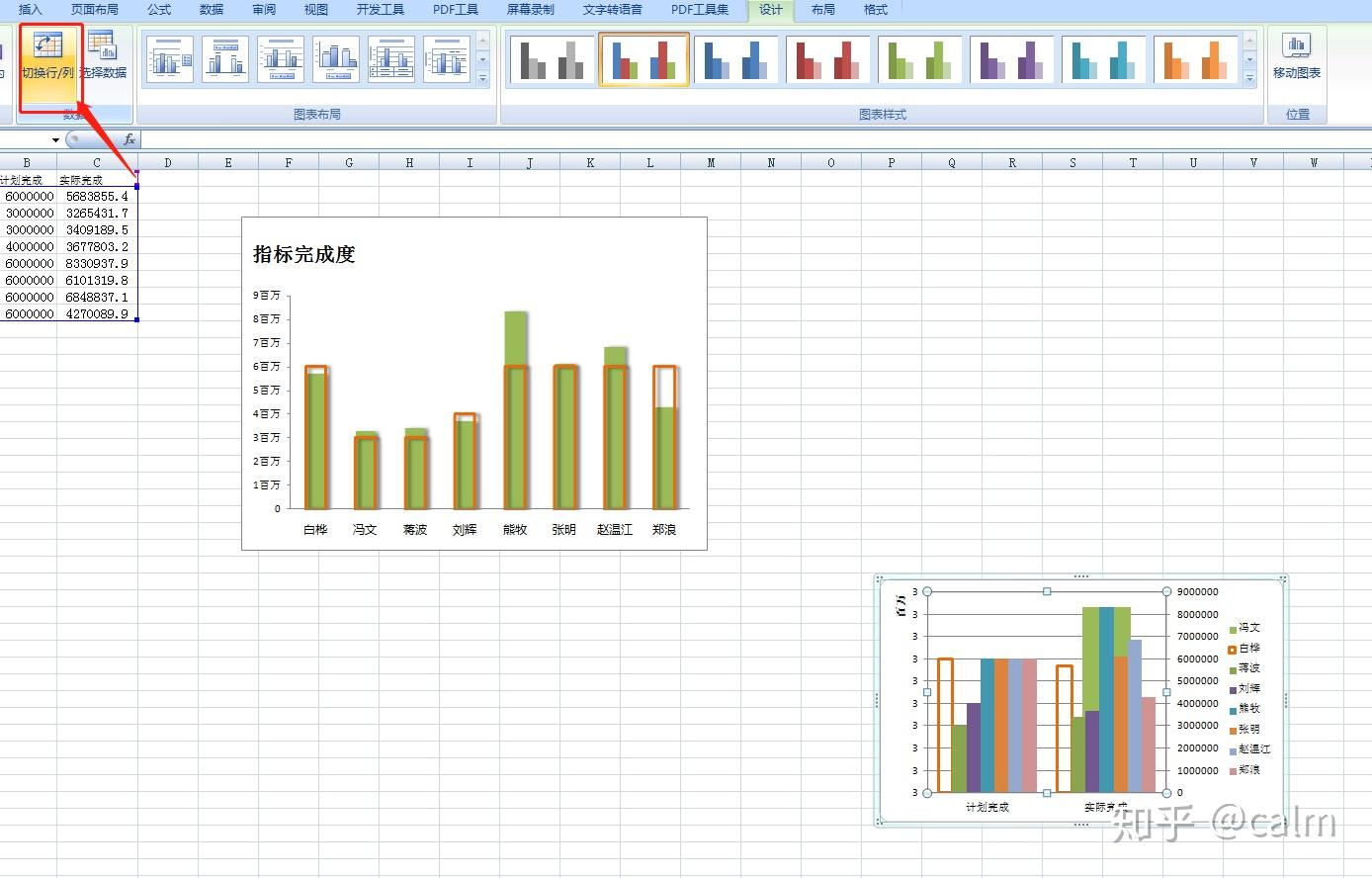Open the 审阅 ribbon tab

point(264,10)
